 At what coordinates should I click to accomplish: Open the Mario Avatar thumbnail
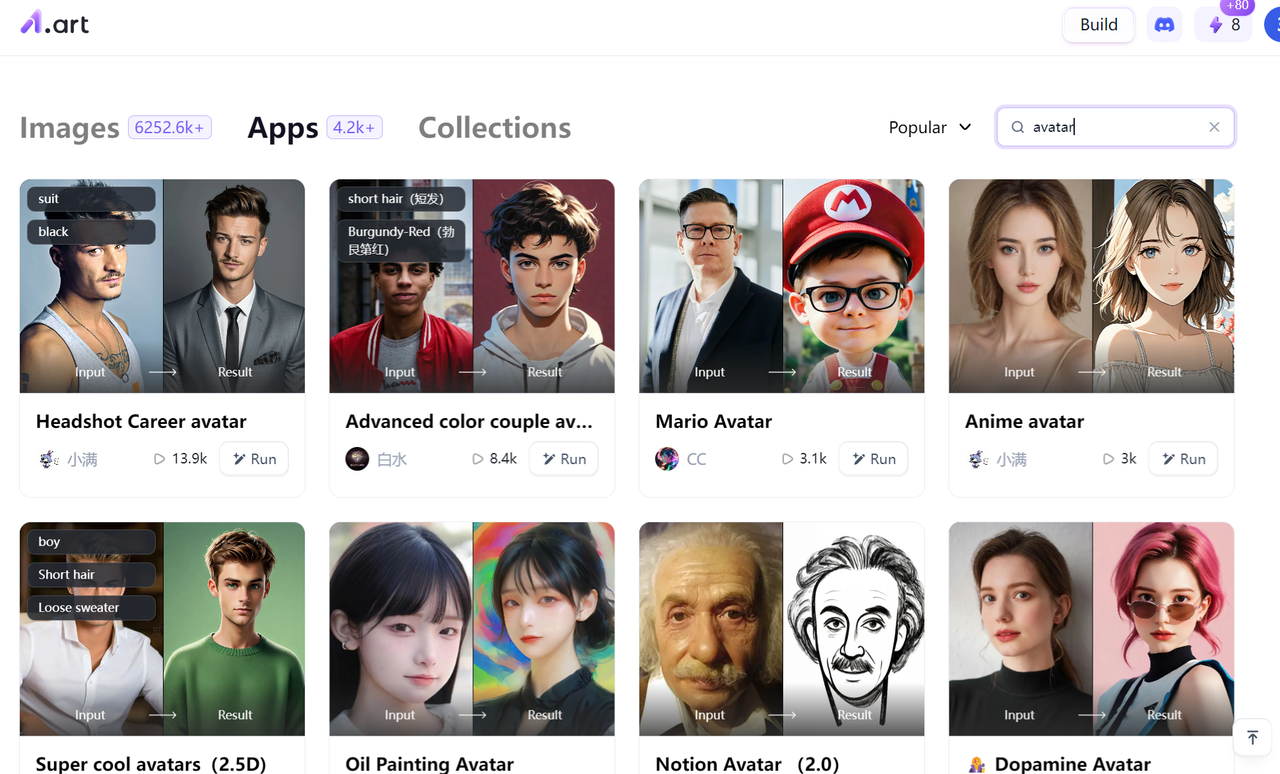click(x=782, y=286)
